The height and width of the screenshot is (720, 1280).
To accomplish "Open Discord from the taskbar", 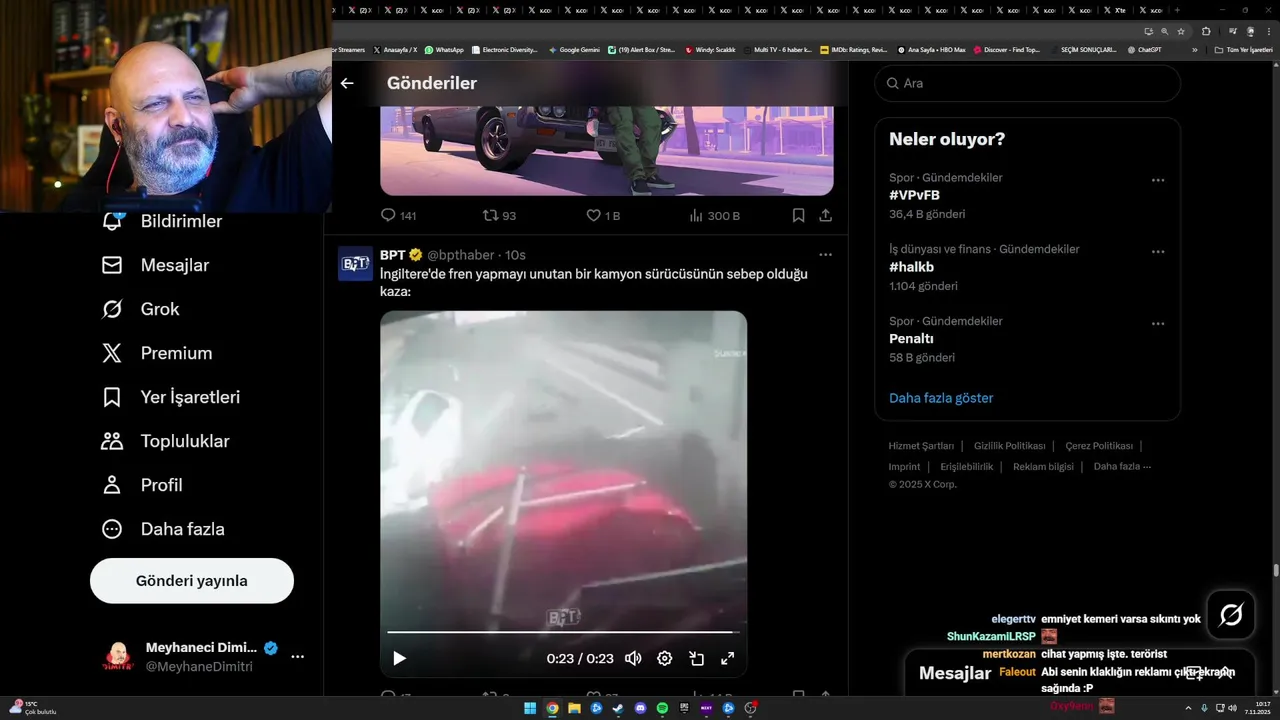I will click(640, 708).
